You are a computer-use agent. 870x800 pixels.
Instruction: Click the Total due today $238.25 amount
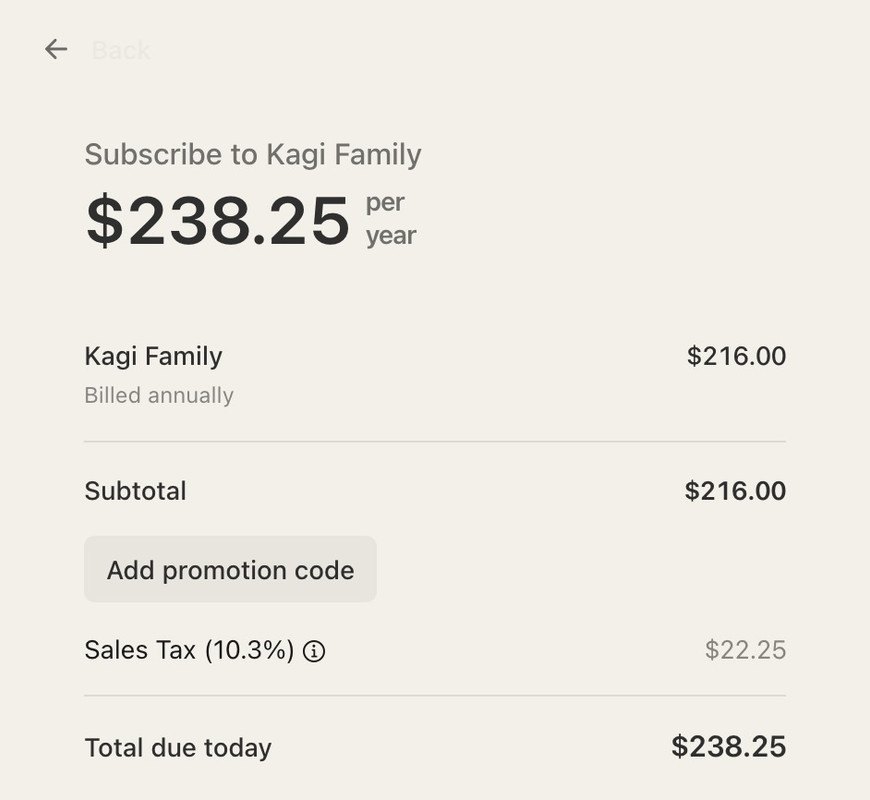[729, 747]
